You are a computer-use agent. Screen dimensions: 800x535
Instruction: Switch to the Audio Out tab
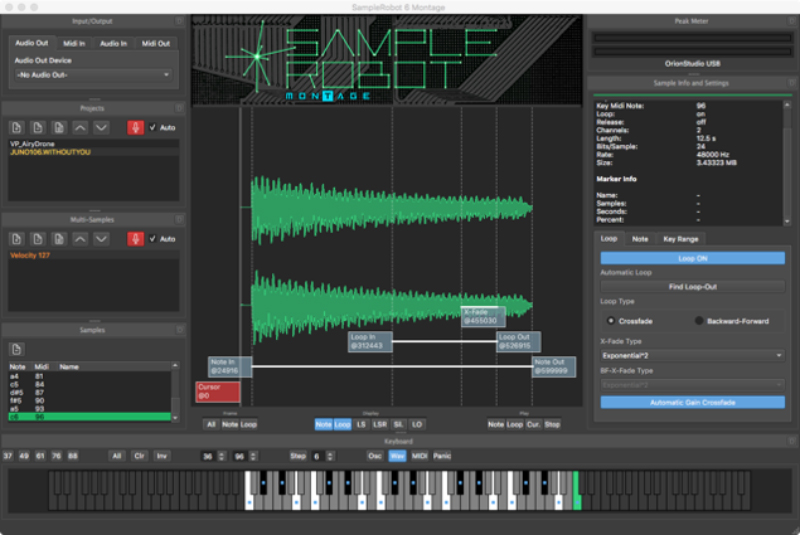32,43
